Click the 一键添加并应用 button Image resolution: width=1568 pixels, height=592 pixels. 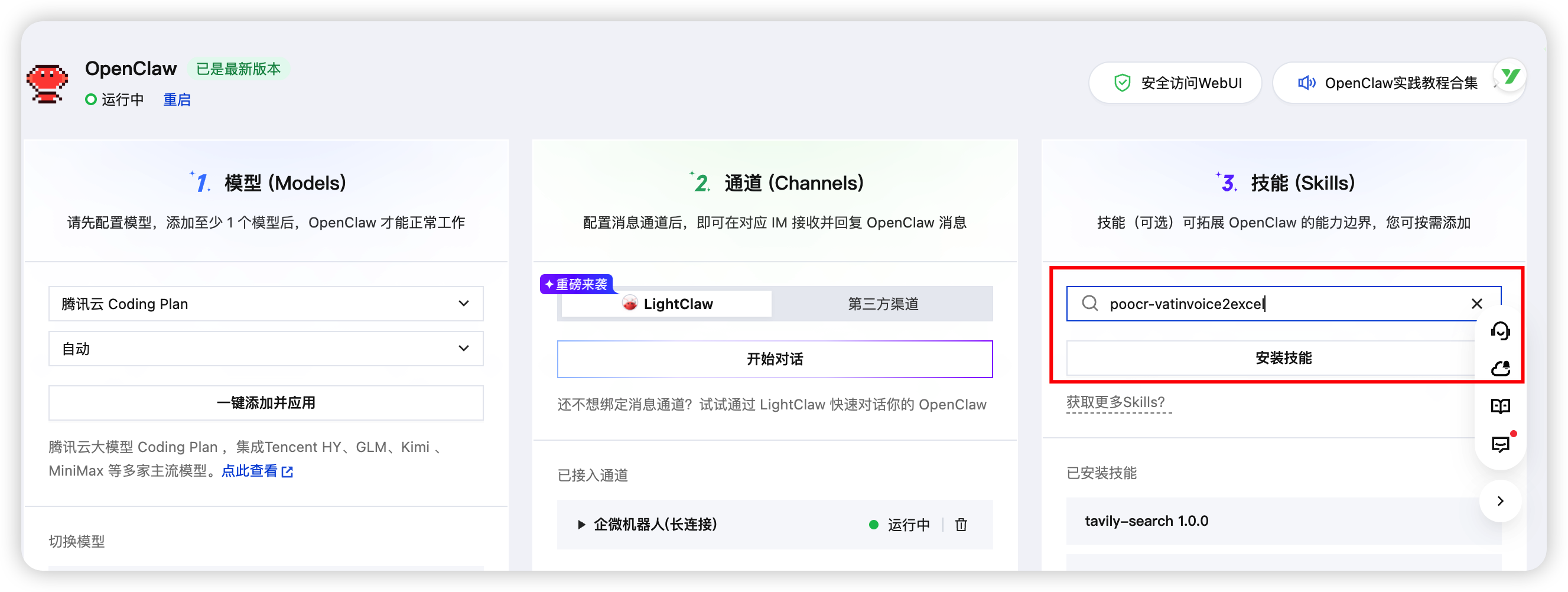(266, 403)
